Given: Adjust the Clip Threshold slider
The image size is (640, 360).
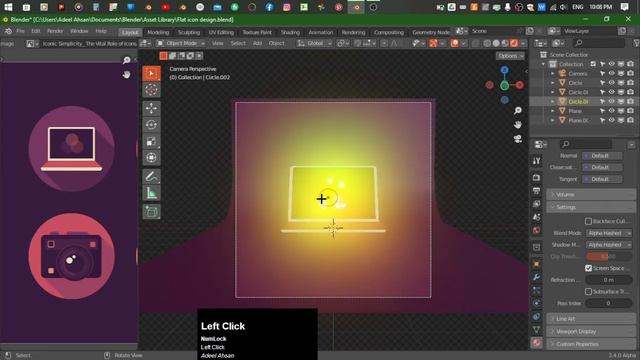Looking at the screenshot, I should [609, 256].
